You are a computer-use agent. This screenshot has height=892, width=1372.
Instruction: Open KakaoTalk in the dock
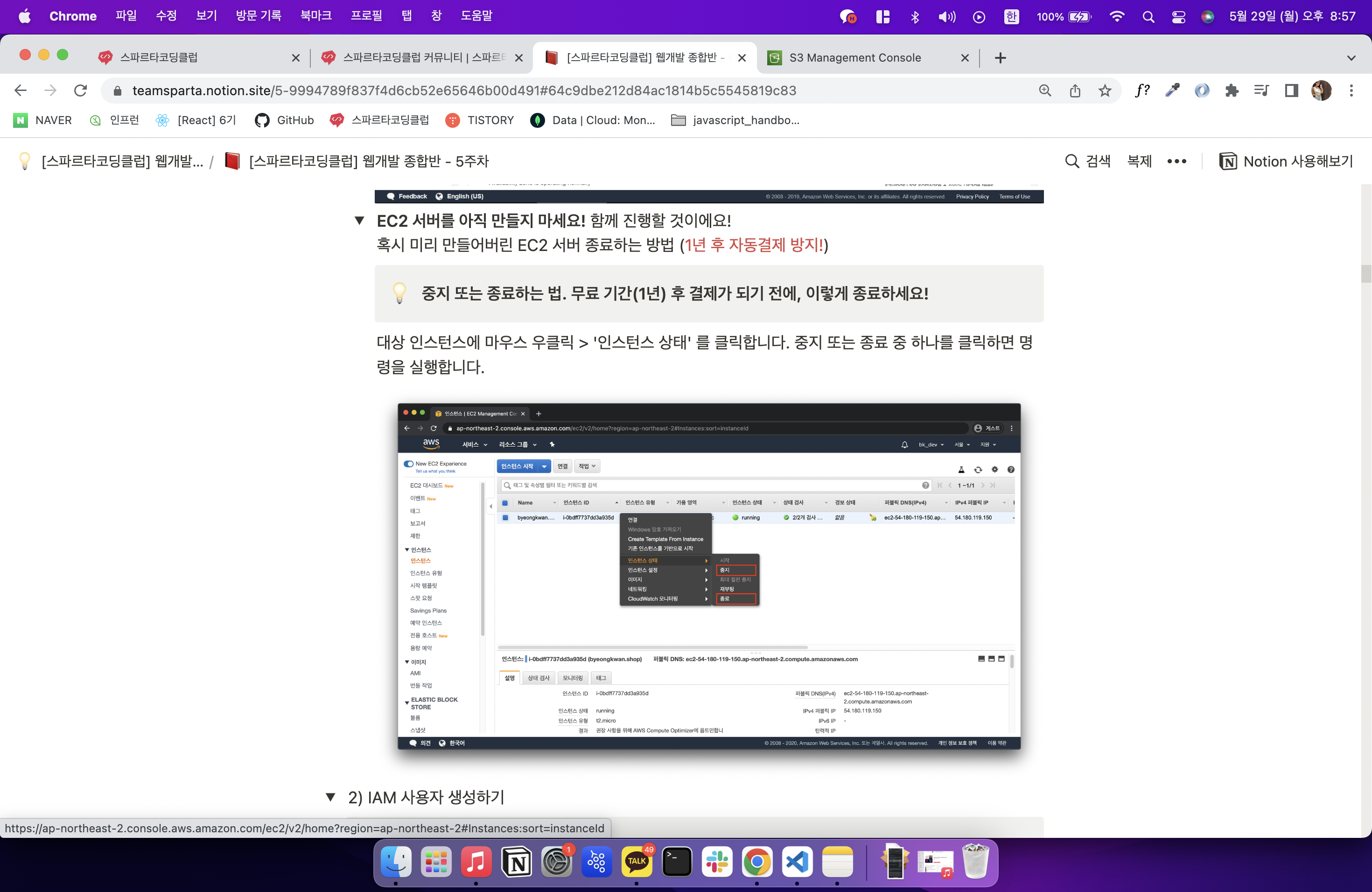point(637,862)
